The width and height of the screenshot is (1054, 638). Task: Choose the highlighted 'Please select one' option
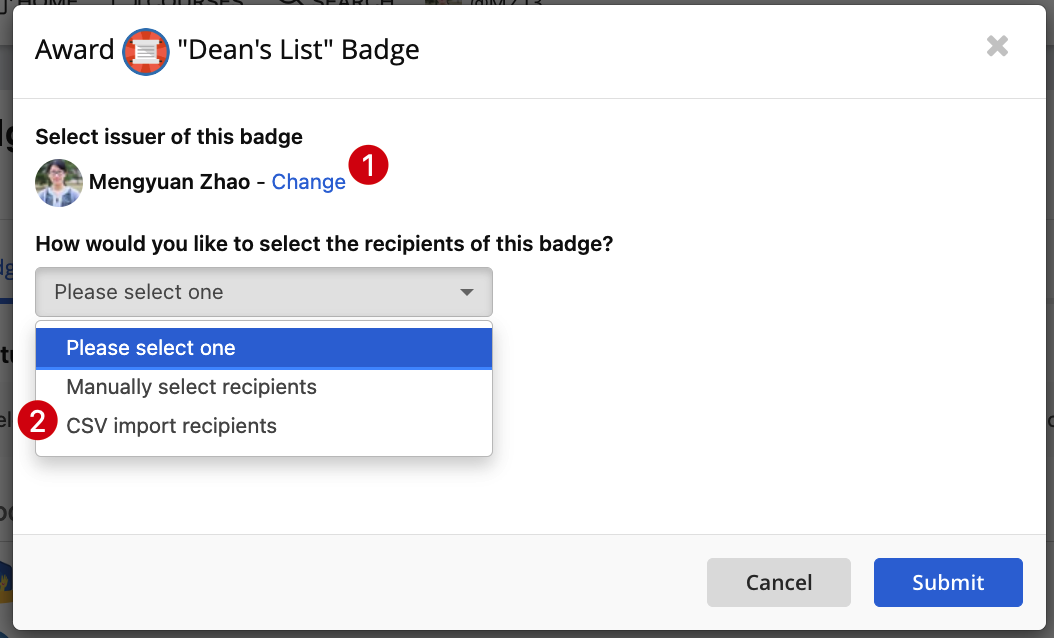264,348
